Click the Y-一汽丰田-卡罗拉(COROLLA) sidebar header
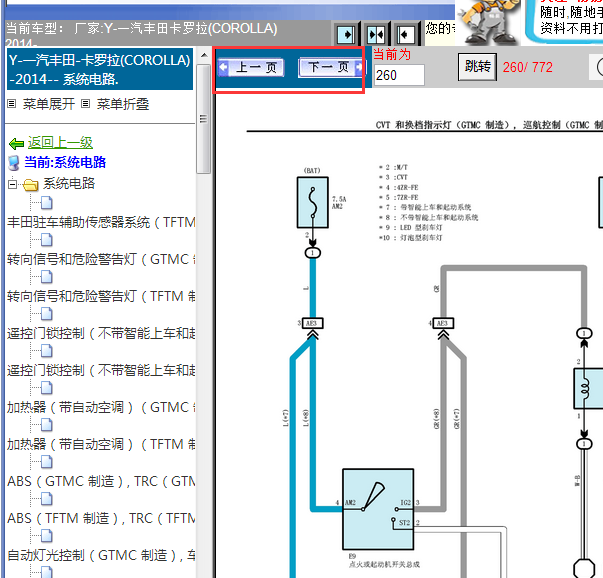Screen dimensions: 603x578 pyautogui.click(x=100, y=69)
